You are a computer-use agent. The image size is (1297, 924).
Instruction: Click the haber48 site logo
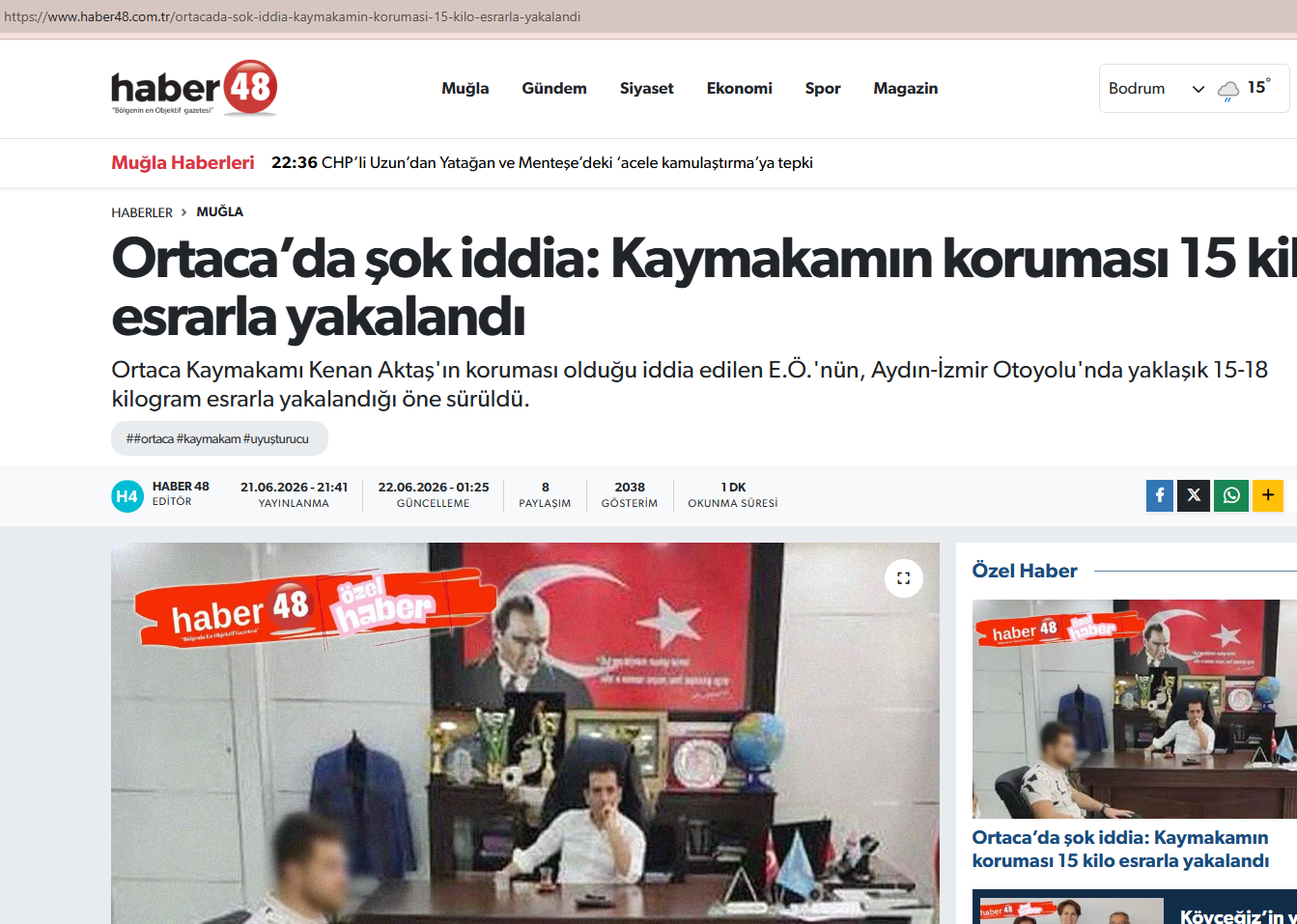[x=194, y=88]
